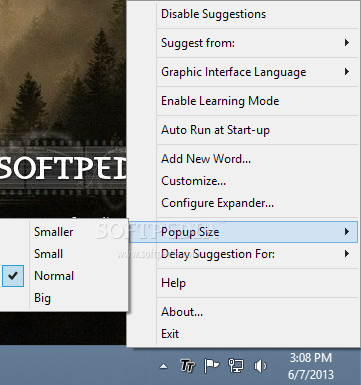This screenshot has width=361, height=385.
Task: Click the Tt app tray icon
Action: [187, 366]
